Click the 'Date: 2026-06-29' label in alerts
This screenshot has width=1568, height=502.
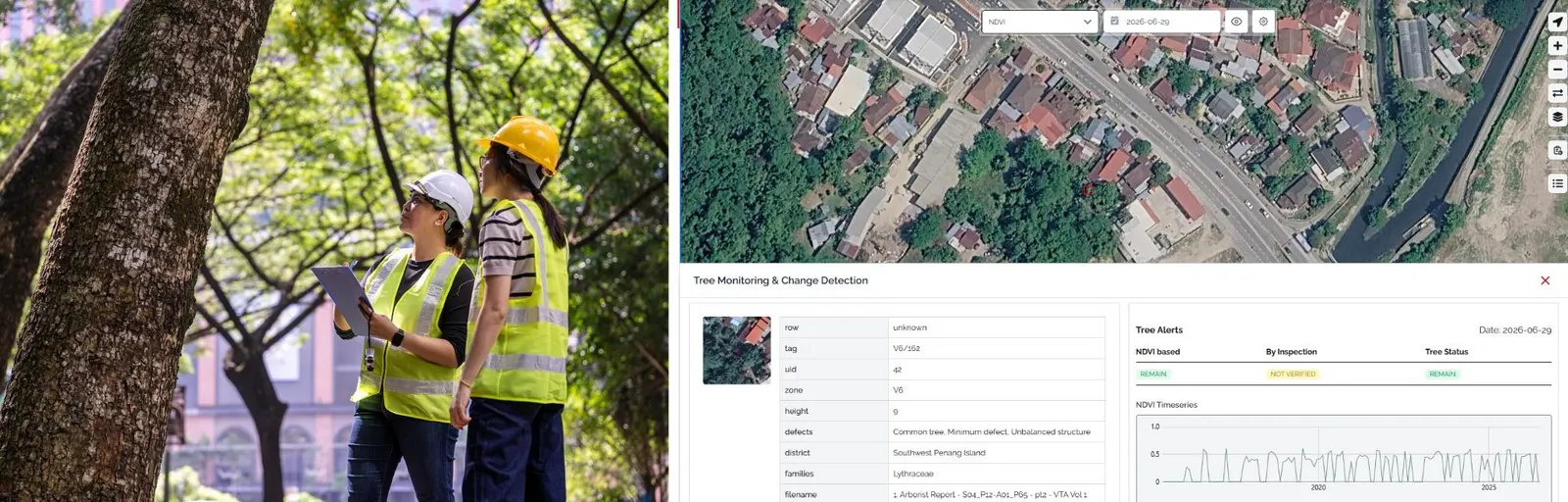(1515, 330)
